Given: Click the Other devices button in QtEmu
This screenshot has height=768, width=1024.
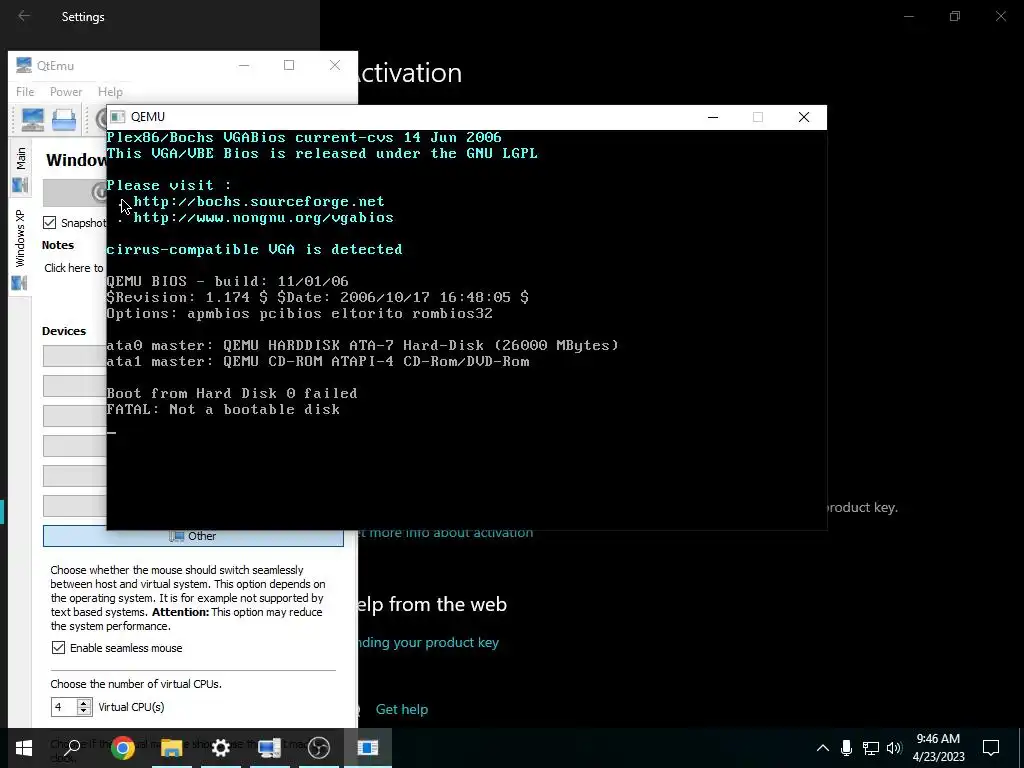Looking at the screenshot, I should click(x=193, y=536).
